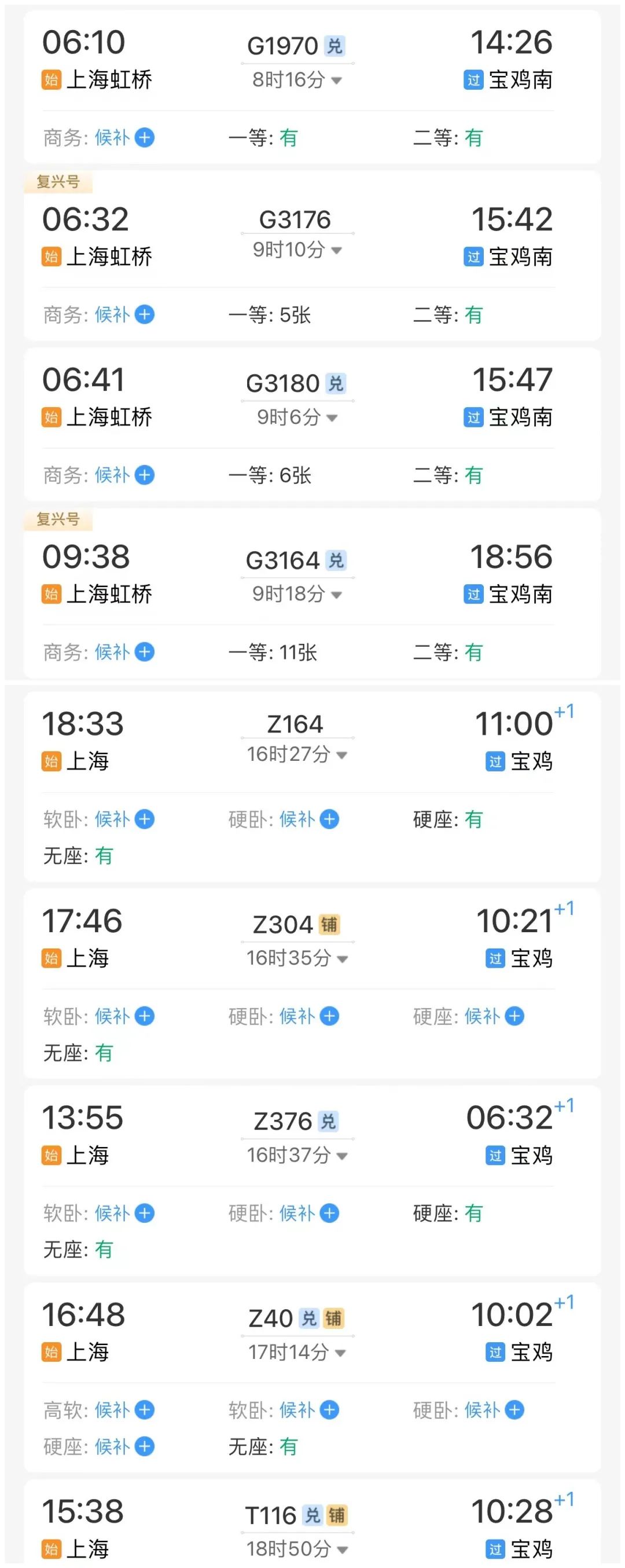Image resolution: width=625 pixels, height=1568 pixels.
Task: Expand the G3180 9时6分 duration arrow
Action: tap(332, 418)
